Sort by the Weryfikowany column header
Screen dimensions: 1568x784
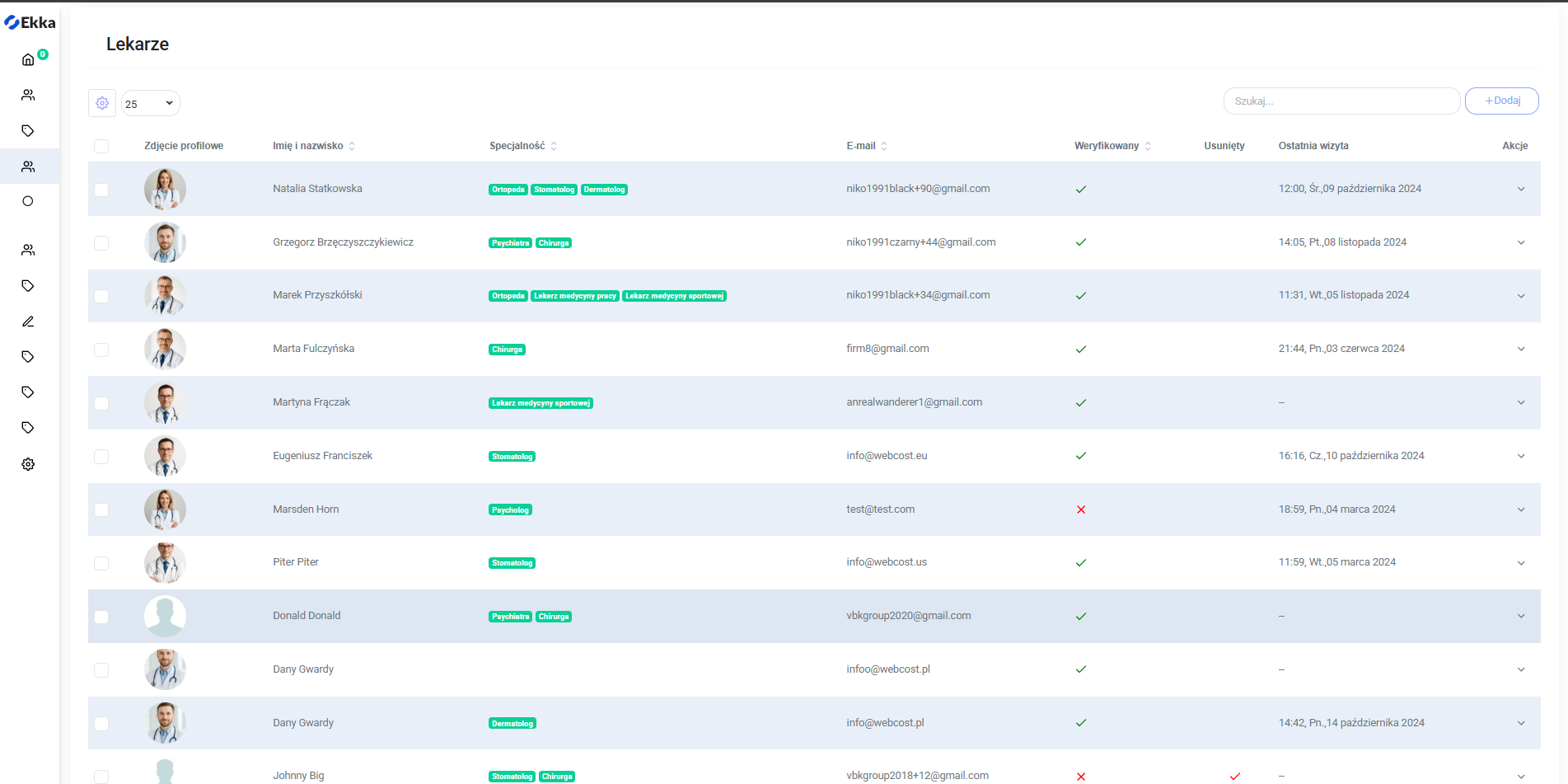tap(1106, 146)
